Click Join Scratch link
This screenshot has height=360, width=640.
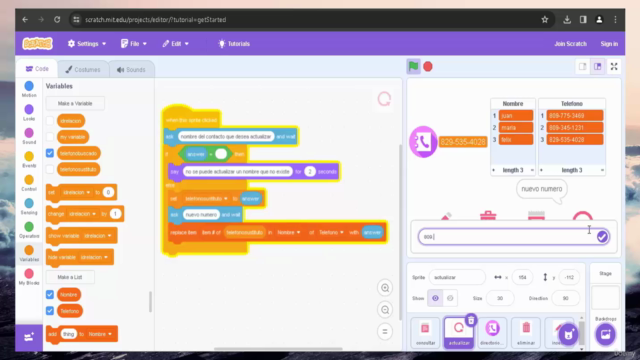[x=570, y=44]
